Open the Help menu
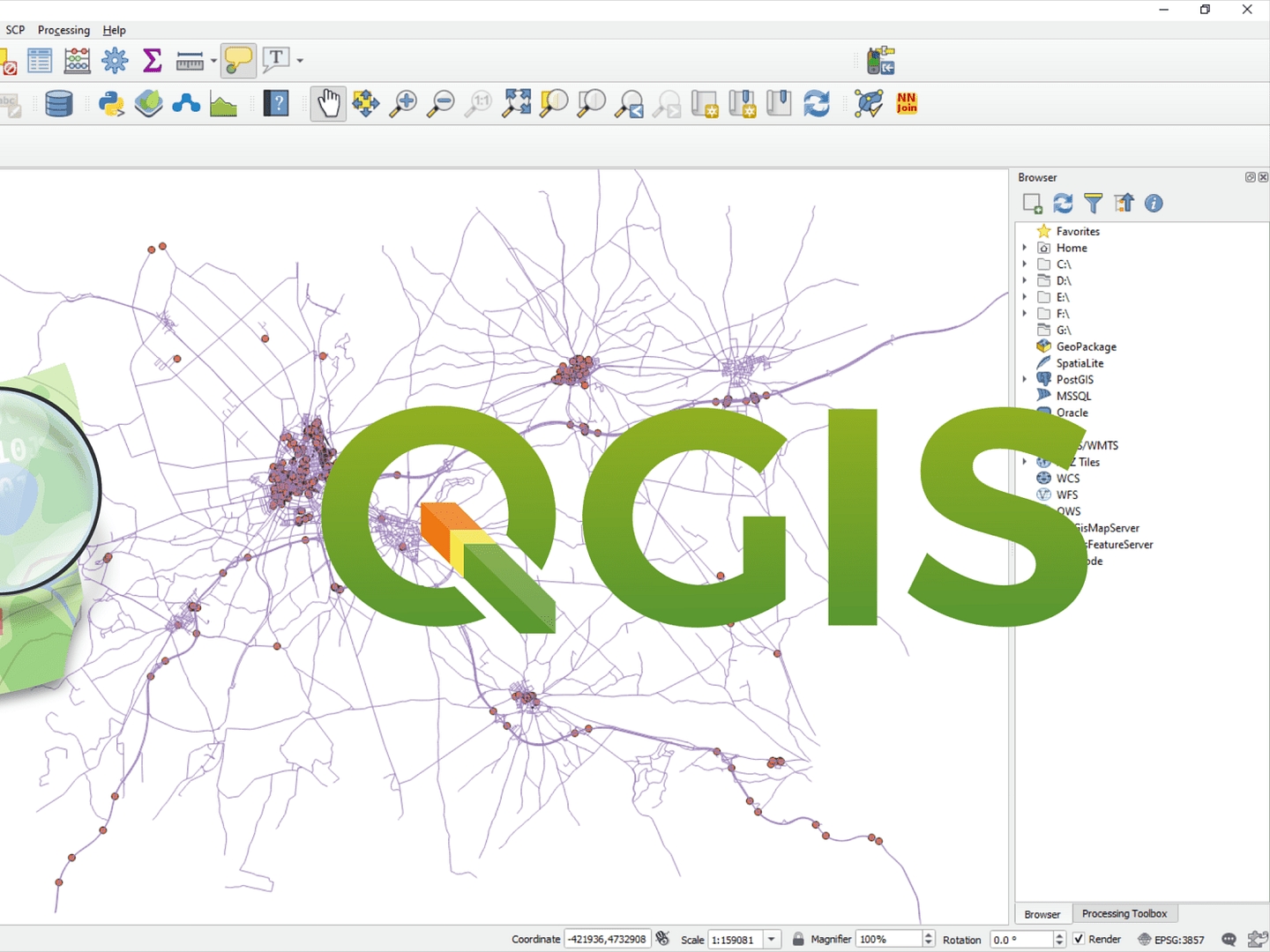Image resolution: width=1270 pixels, height=952 pixels. tap(114, 30)
